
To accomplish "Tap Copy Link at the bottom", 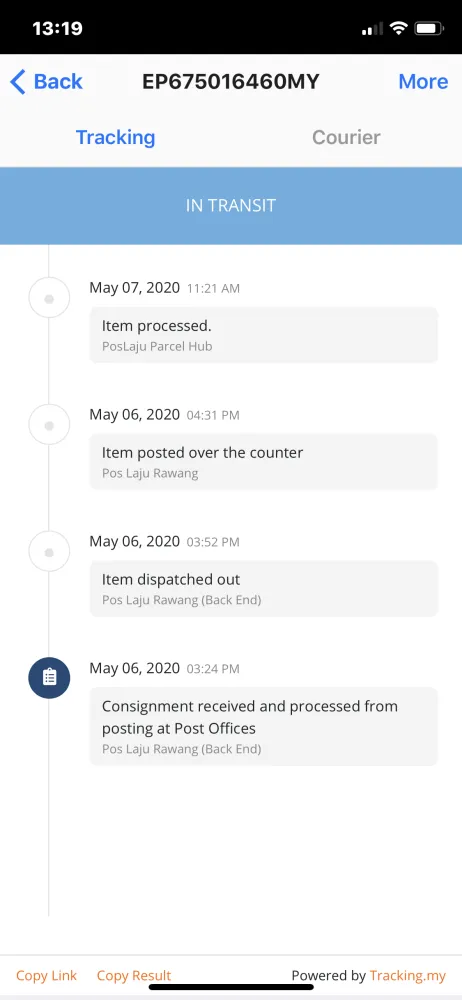I will click(x=46, y=975).
